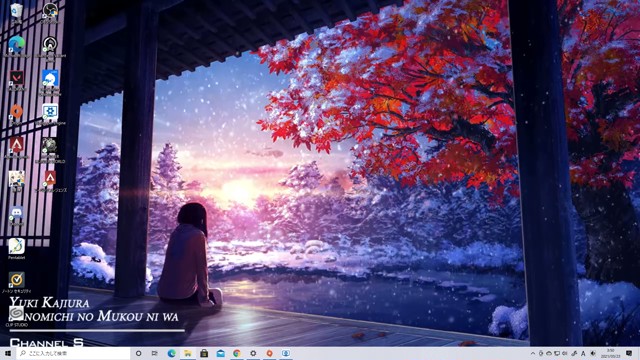Select the Pentablet desktop shortcut
This screenshot has height=360, width=640.
pyautogui.click(x=16, y=249)
